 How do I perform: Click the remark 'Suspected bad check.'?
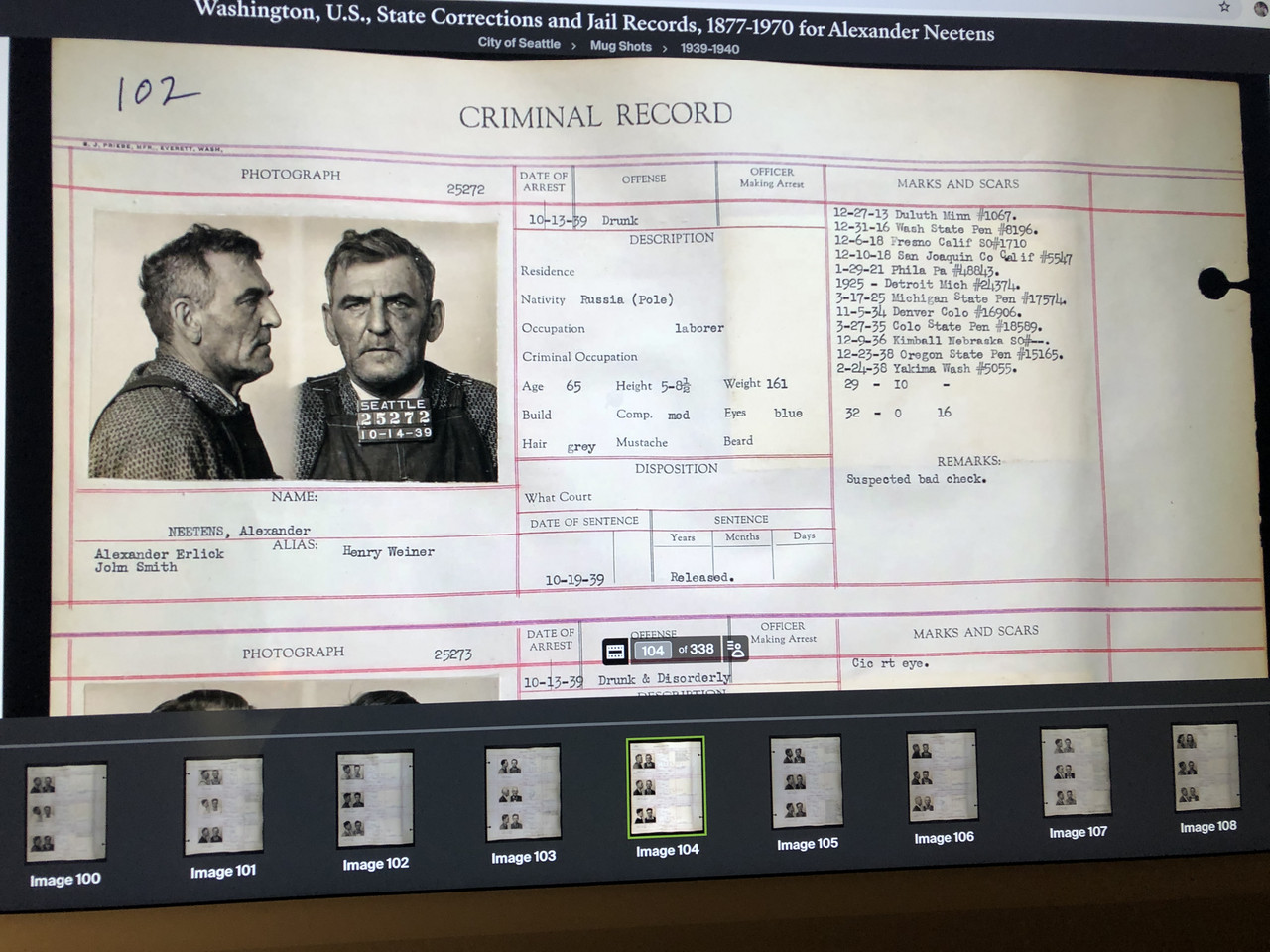(x=917, y=479)
